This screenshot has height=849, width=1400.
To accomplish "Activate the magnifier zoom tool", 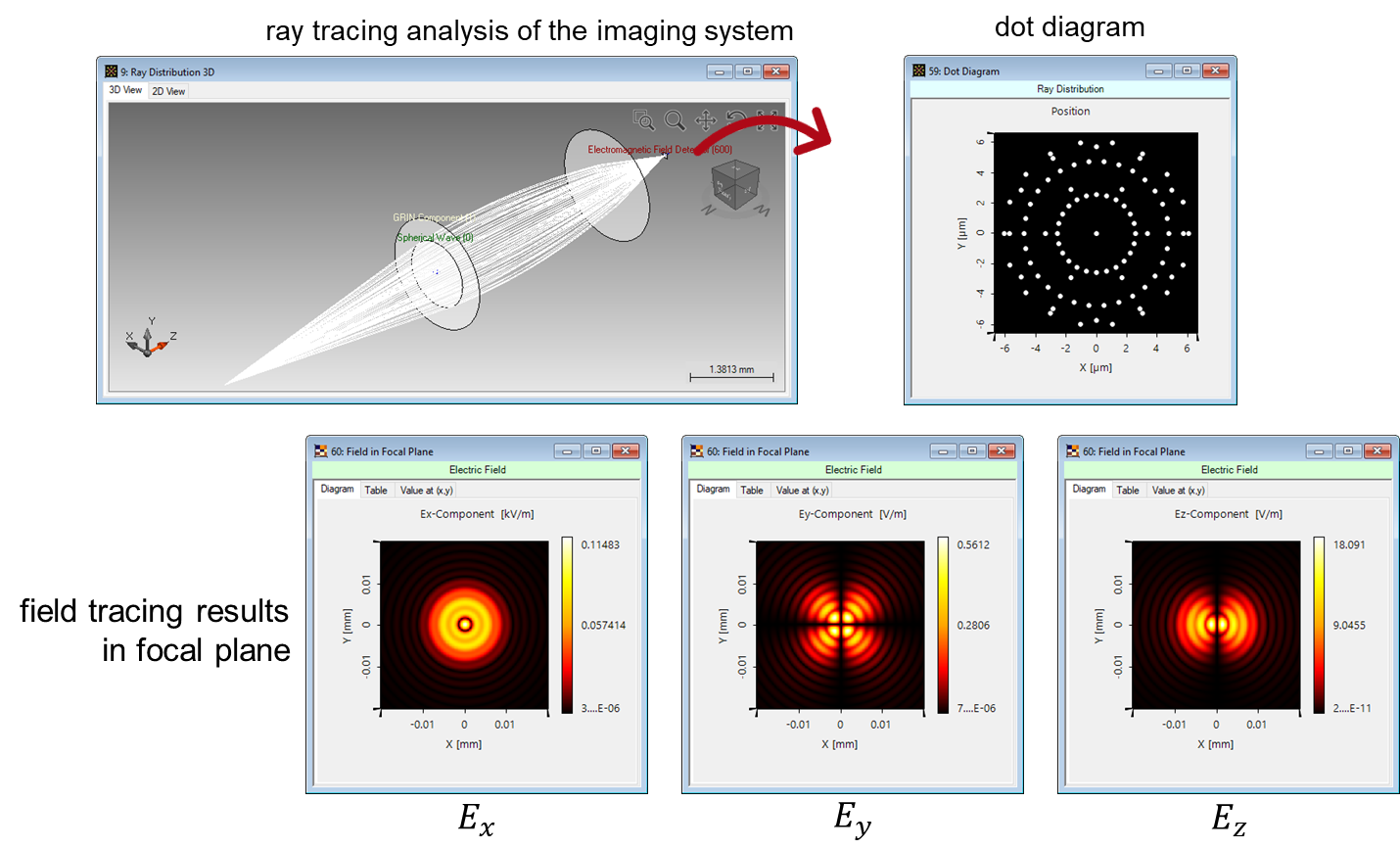I will tap(674, 119).
